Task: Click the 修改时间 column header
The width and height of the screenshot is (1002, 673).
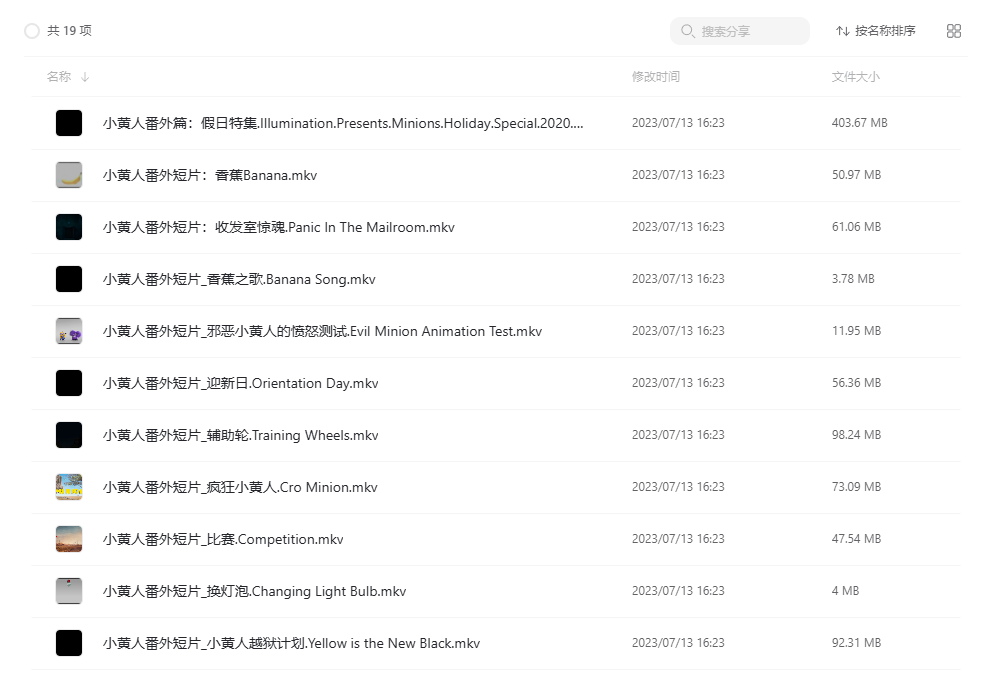Action: click(655, 77)
